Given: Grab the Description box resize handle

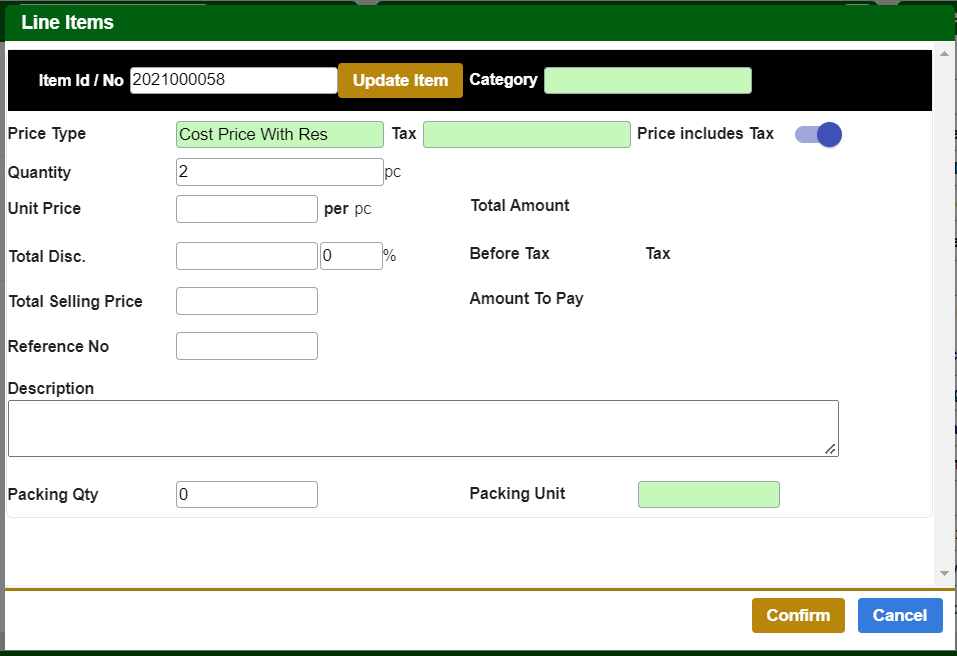Looking at the screenshot, I should tap(830, 449).
